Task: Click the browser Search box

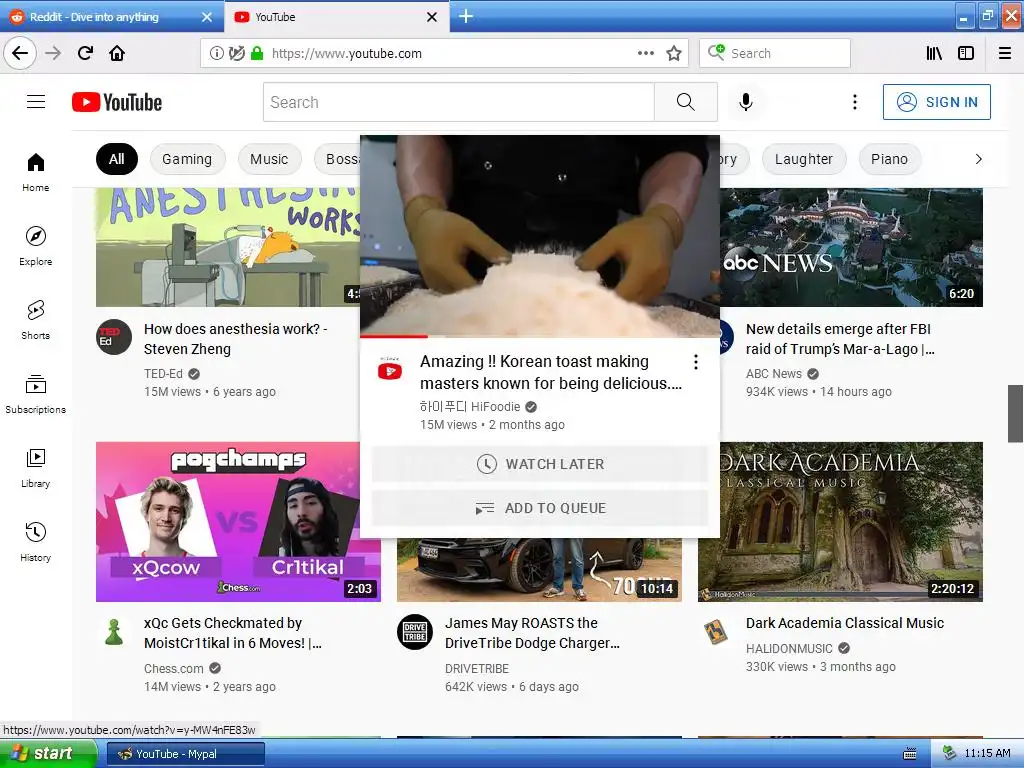Action: point(775,53)
